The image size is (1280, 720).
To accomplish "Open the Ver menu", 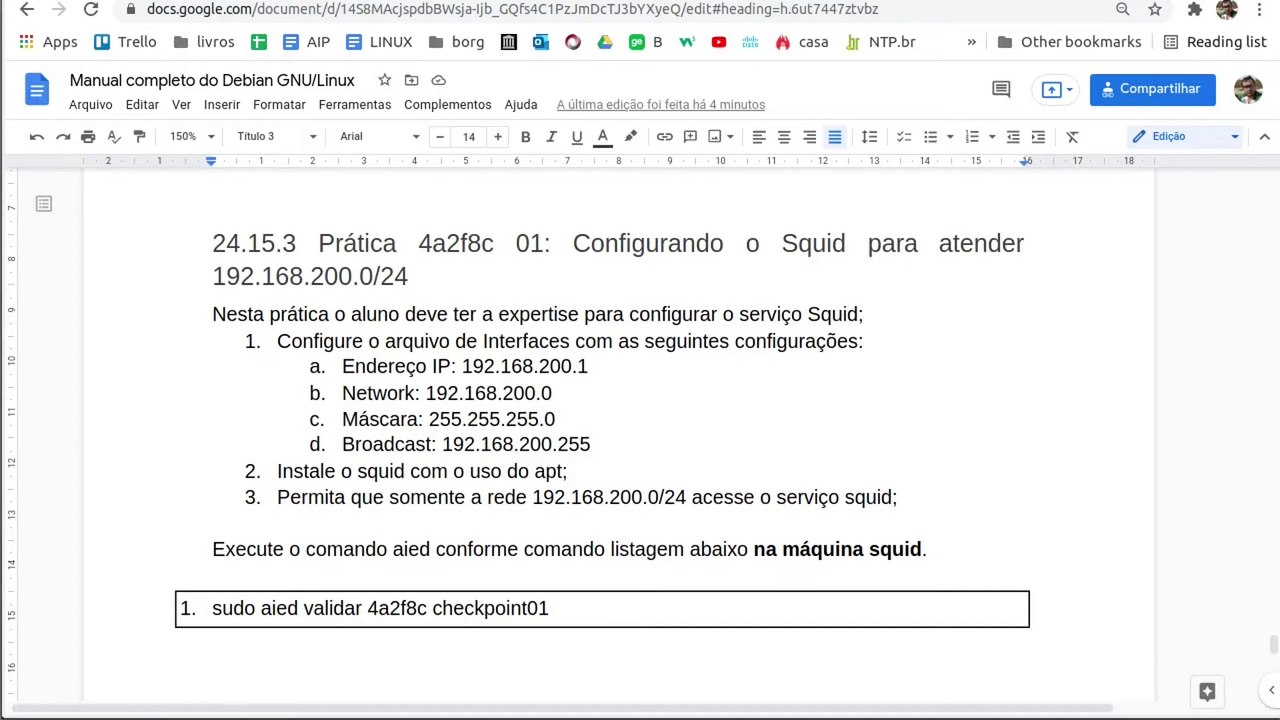I will (x=181, y=104).
